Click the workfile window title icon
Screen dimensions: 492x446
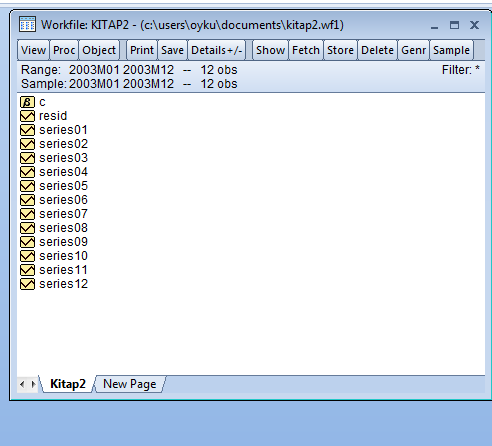(x=27, y=24)
